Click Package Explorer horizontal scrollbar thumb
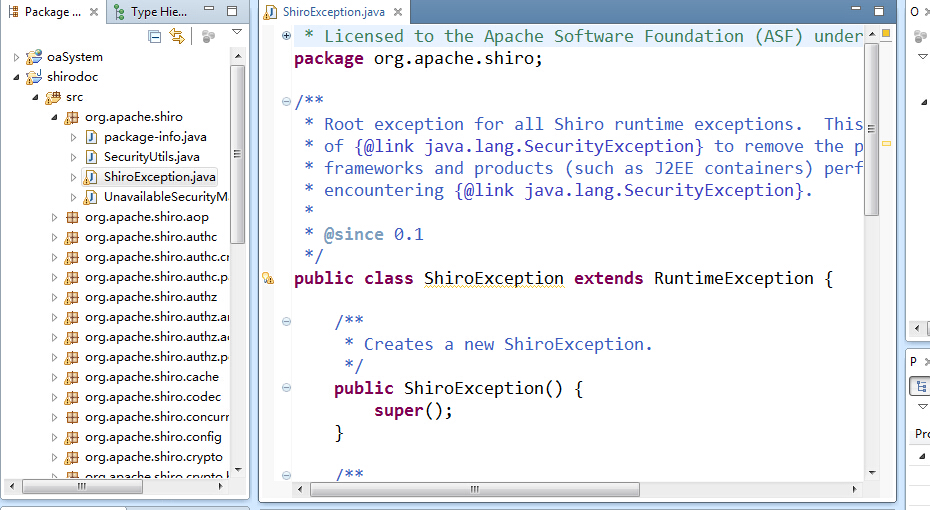 tap(82, 487)
